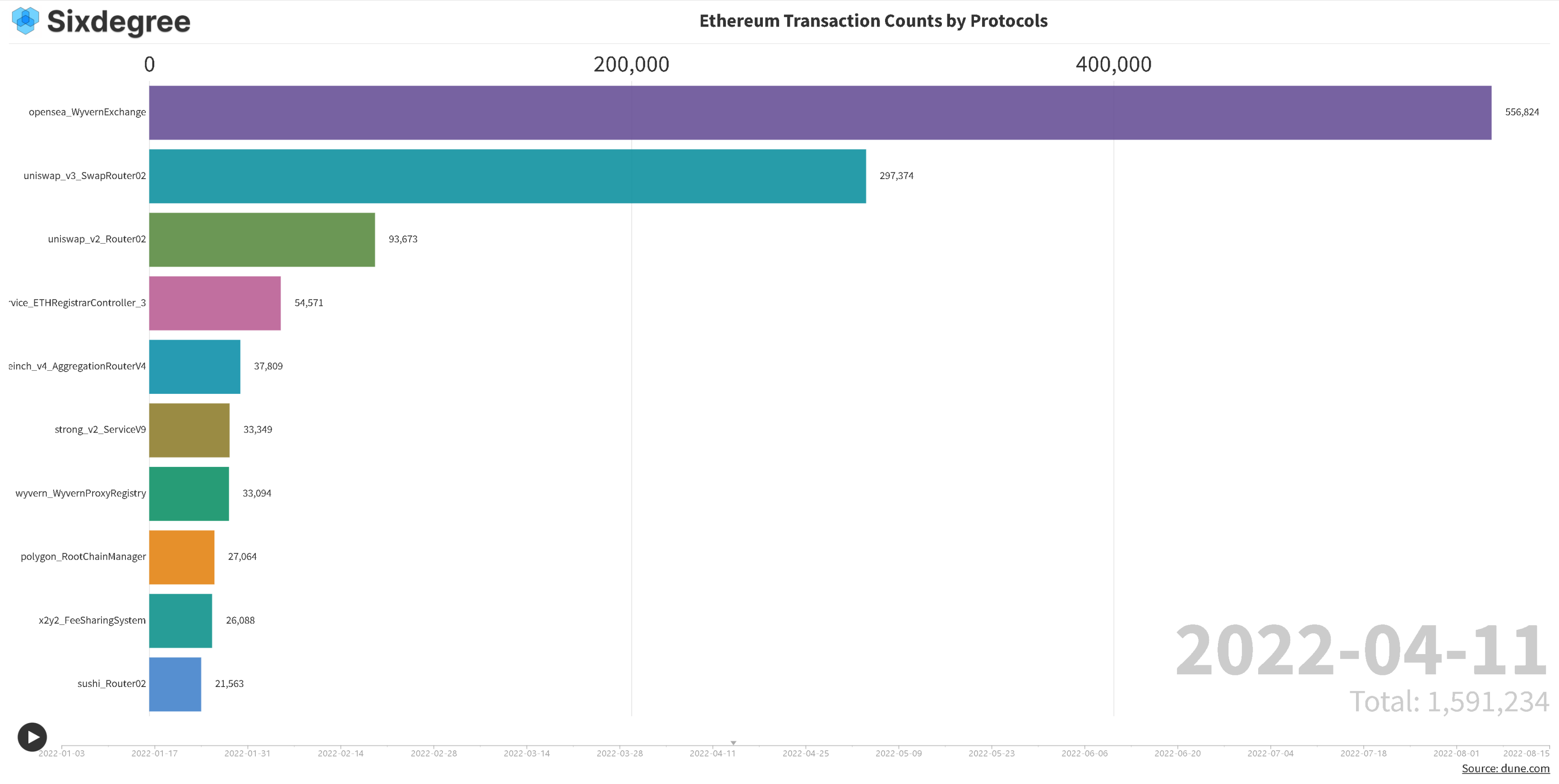The image size is (1559, 784).
Task: Click the pink ETHRegistrarController_3 bar
Action: coord(214,303)
